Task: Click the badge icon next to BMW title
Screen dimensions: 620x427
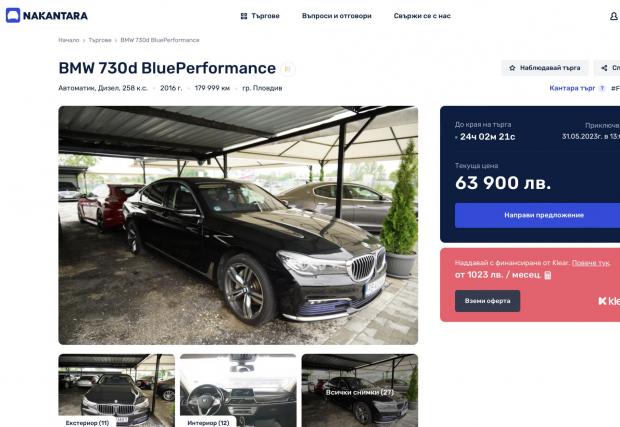Action: [287, 69]
